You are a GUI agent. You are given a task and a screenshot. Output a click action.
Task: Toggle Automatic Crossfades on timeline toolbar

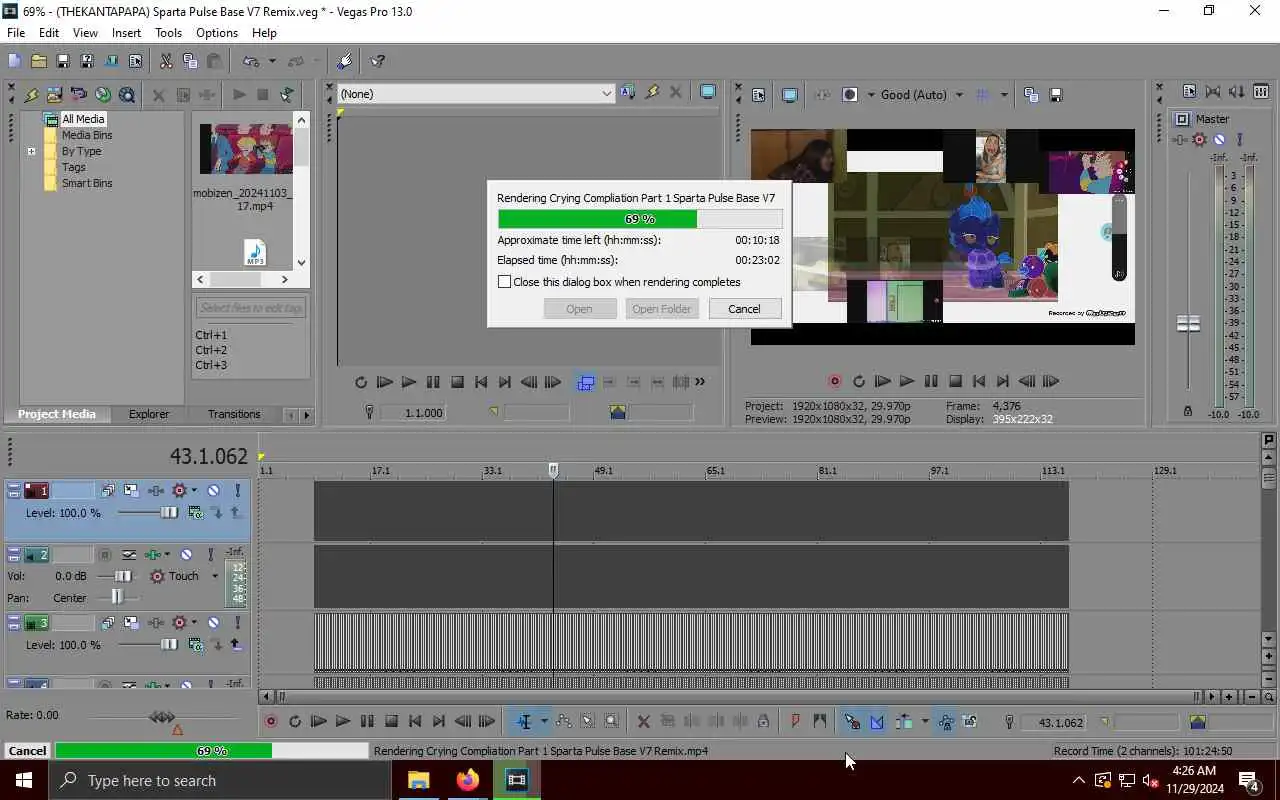click(x=877, y=721)
